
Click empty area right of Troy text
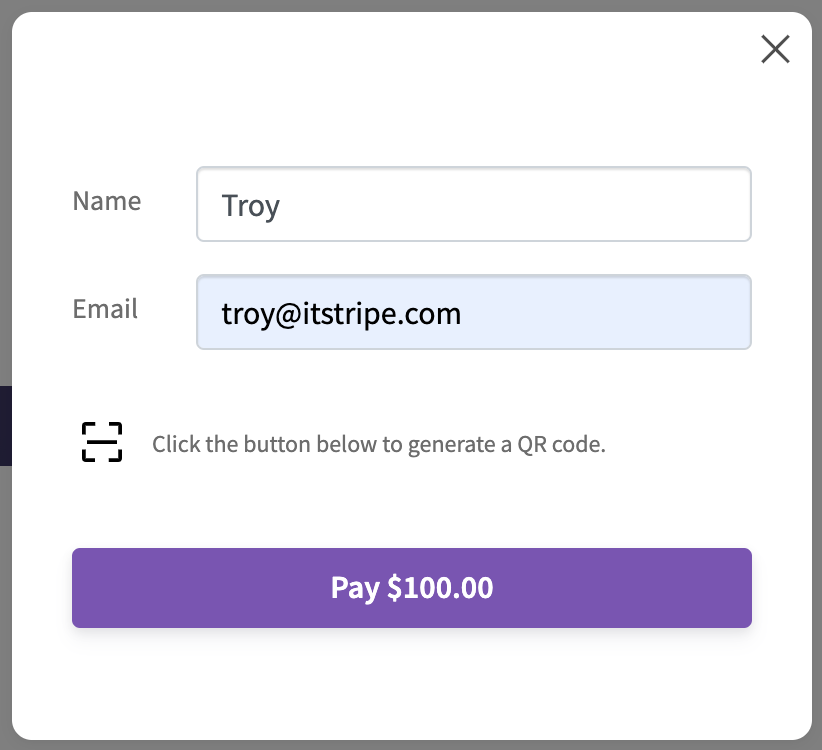point(514,204)
